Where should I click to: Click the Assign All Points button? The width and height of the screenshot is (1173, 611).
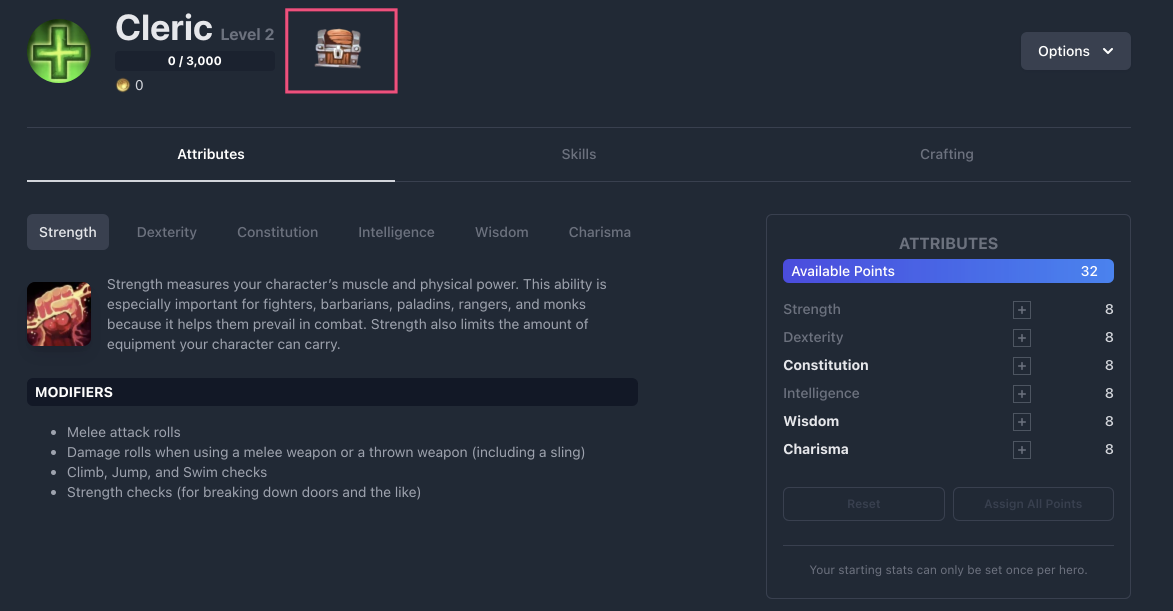[x=1033, y=504]
